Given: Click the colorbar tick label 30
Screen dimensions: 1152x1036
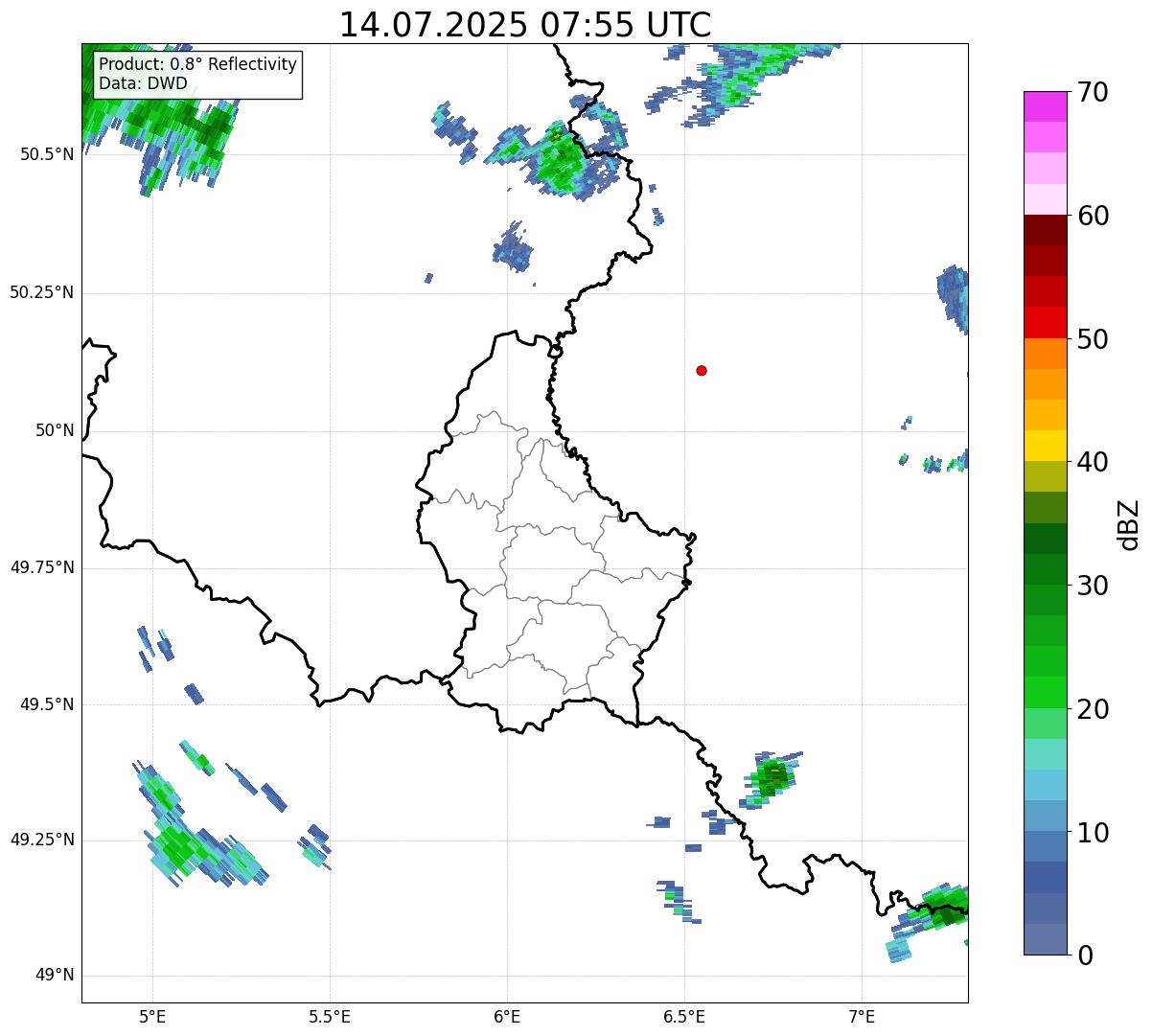Looking at the screenshot, I should 1093,586.
